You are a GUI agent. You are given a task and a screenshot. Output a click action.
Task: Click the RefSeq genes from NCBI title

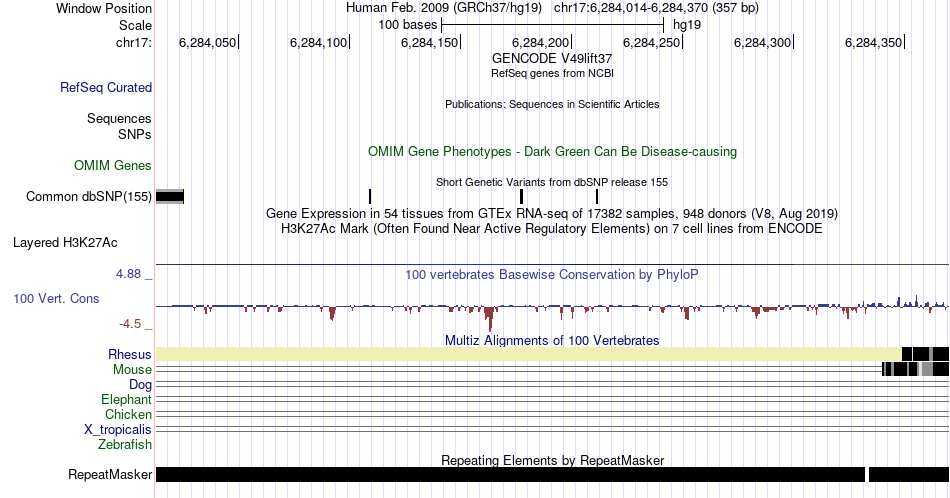tap(552, 73)
